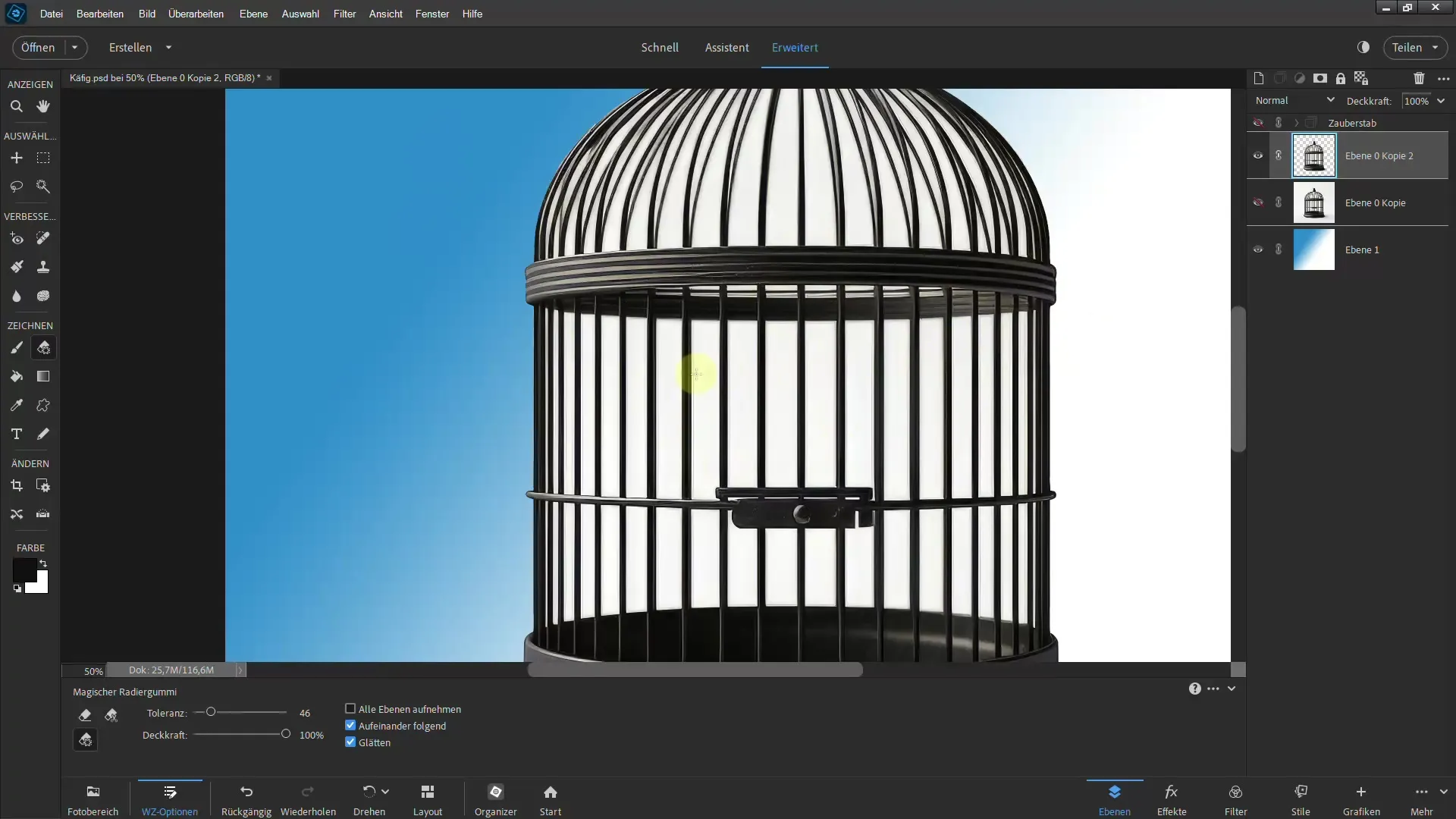The image size is (1456, 819).
Task: Open the Teilen dropdown
Action: (1415, 47)
